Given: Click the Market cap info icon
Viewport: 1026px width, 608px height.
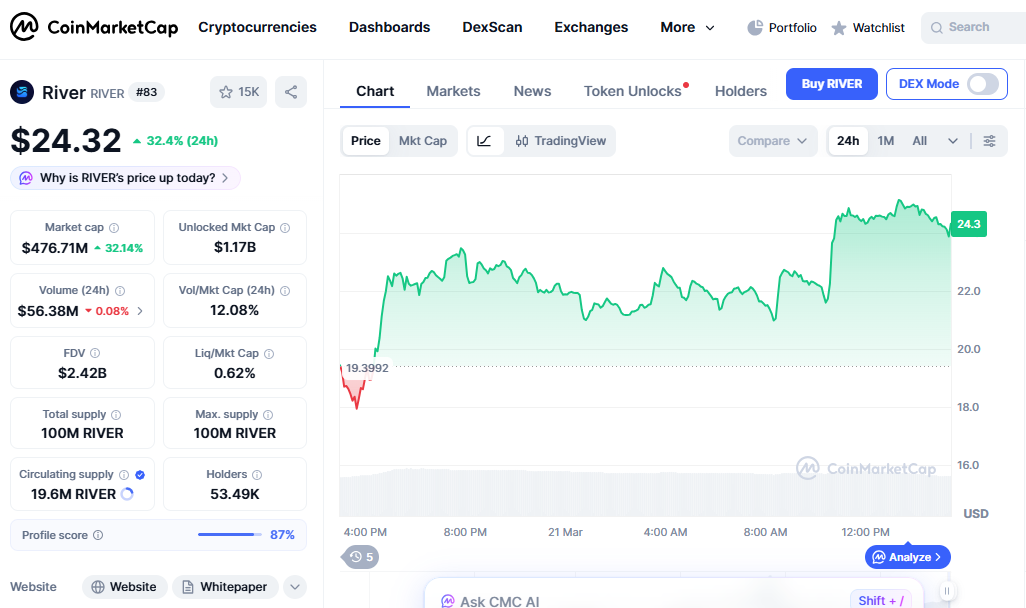Looking at the screenshot, I should pos(114,228).
